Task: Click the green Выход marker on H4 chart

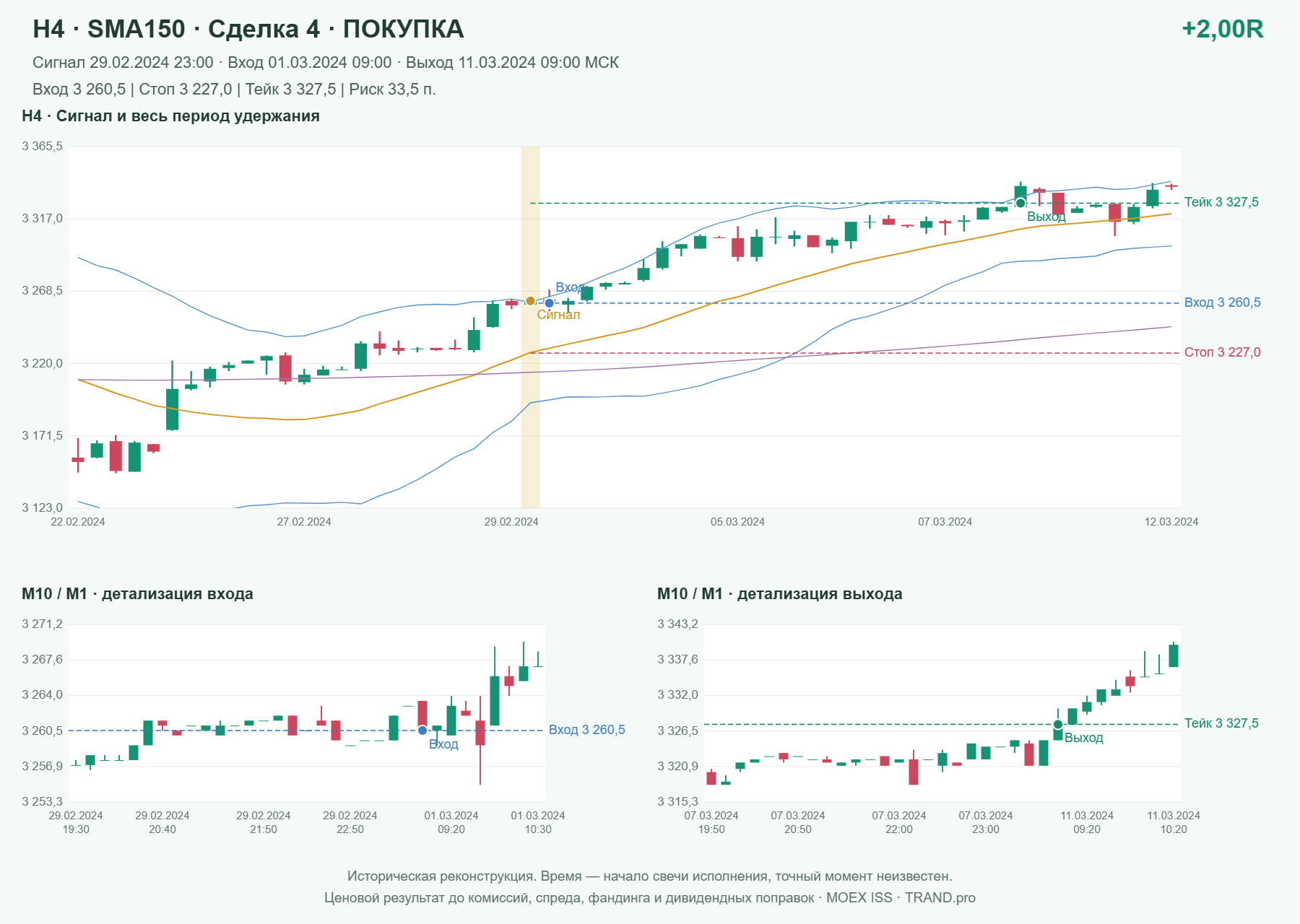Action: tap(1020, 204)
